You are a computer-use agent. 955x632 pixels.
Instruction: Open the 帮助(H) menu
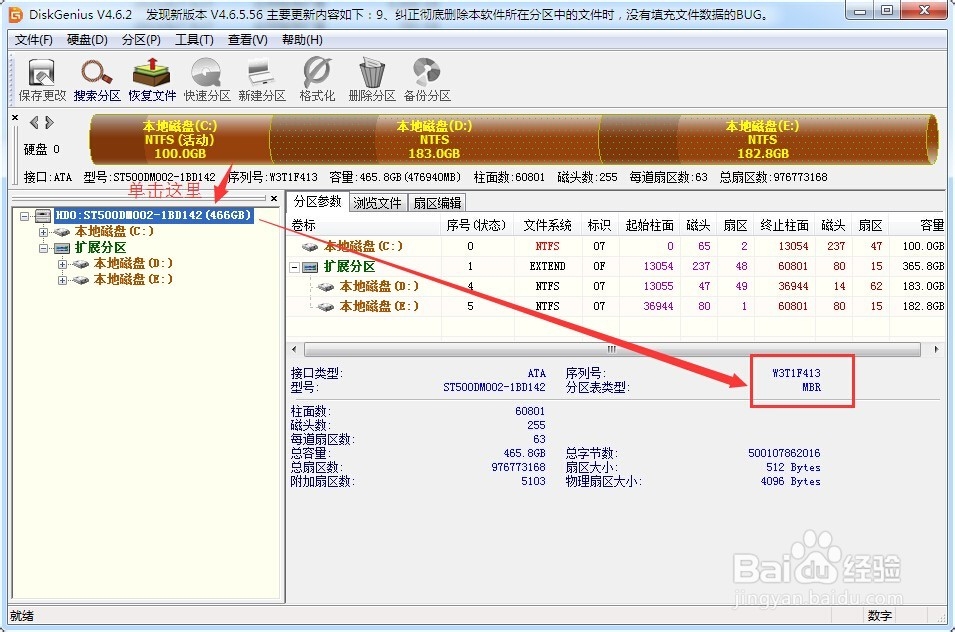(x=302, y=40)
